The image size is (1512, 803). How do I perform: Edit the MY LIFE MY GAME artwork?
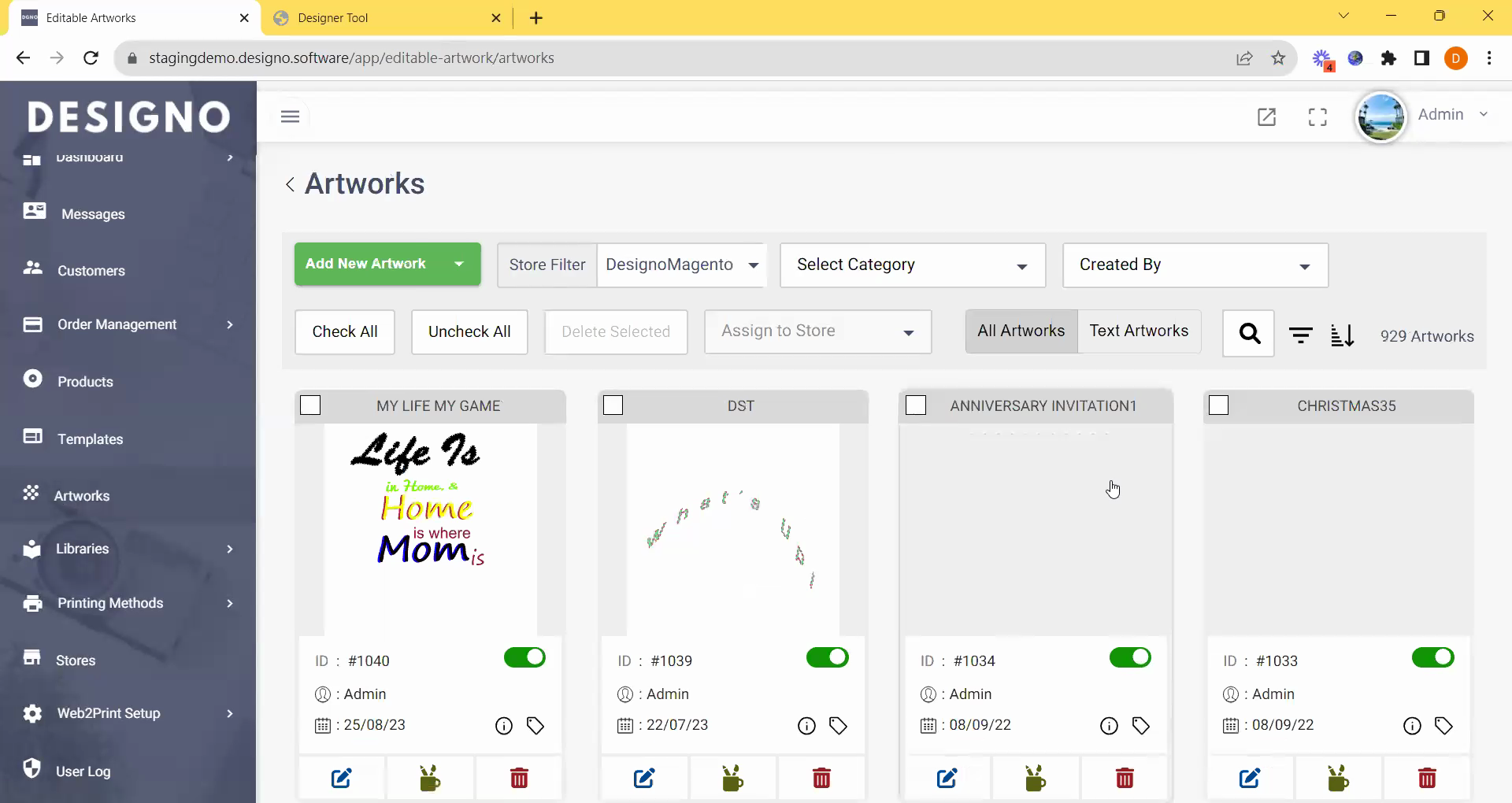click(x=341, y=779)
